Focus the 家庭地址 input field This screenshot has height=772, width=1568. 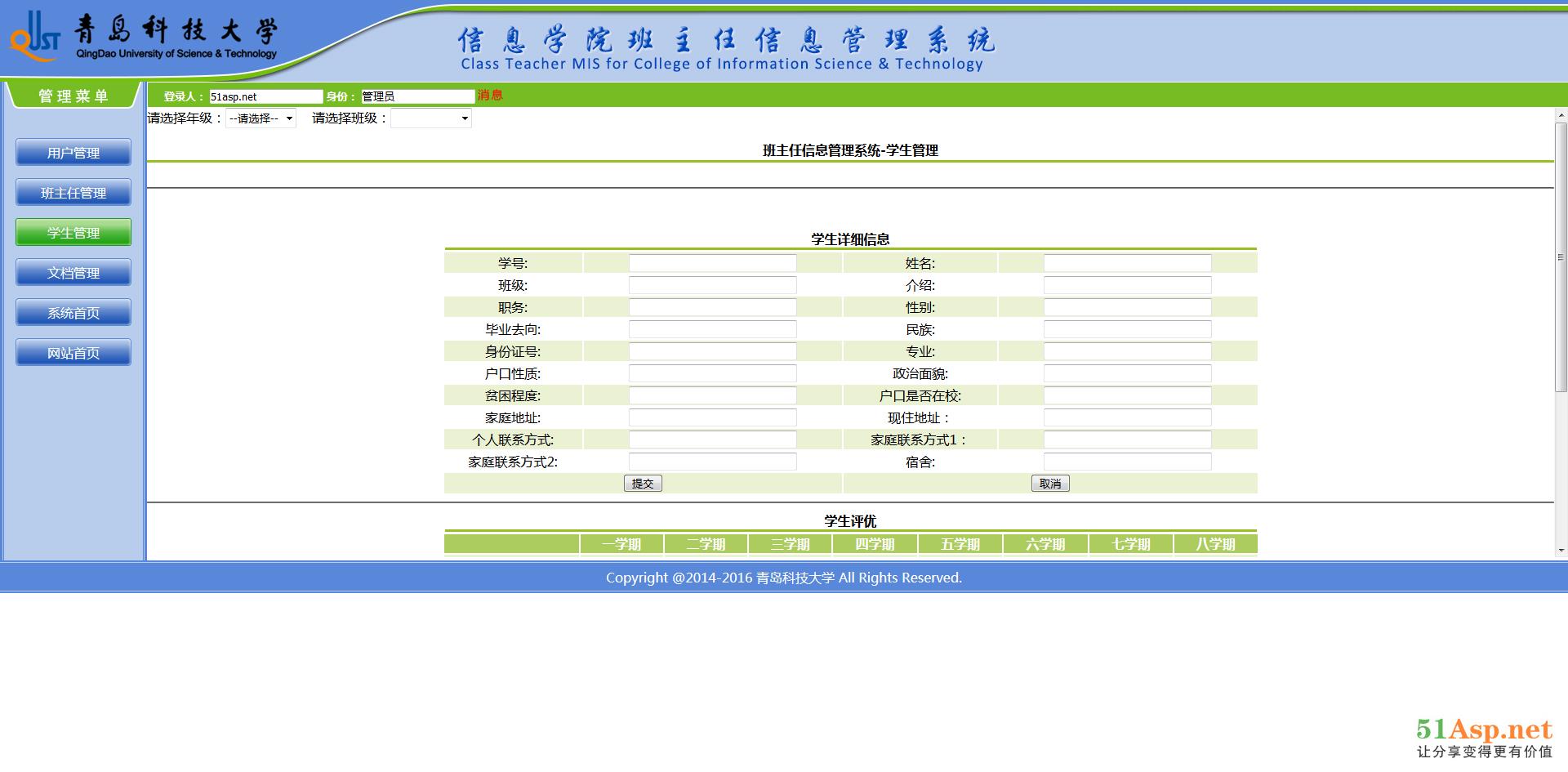coord(712,417)
